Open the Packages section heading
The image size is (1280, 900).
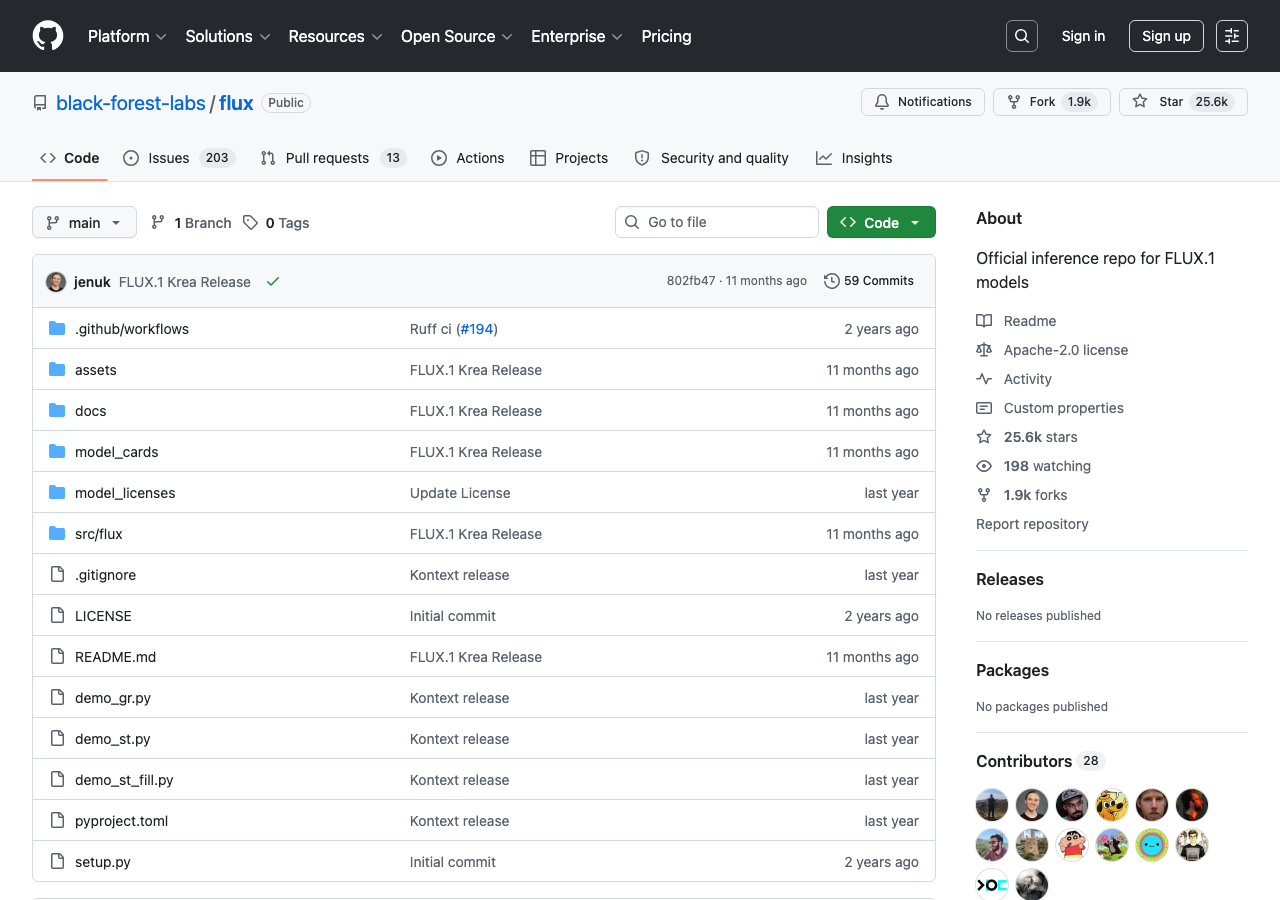point(1012,670)
